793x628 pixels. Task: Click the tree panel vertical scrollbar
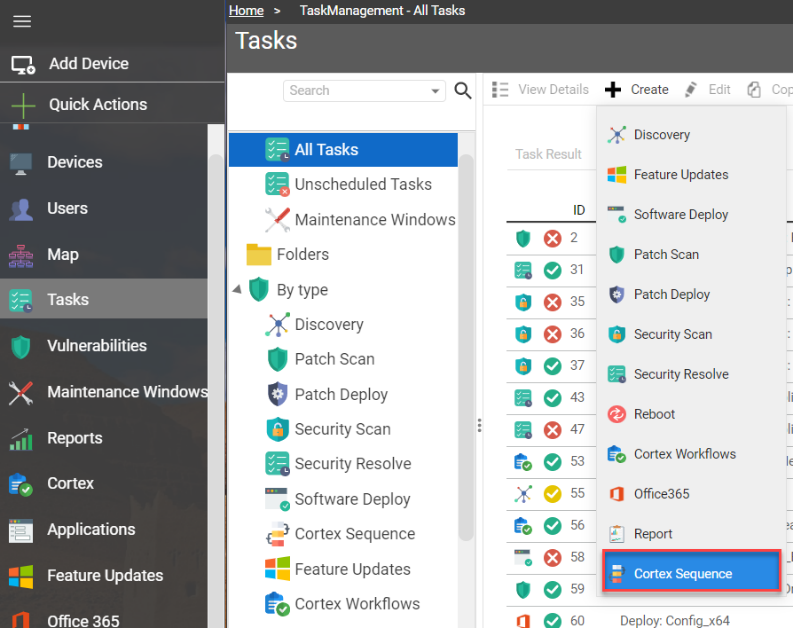(466, 349)
